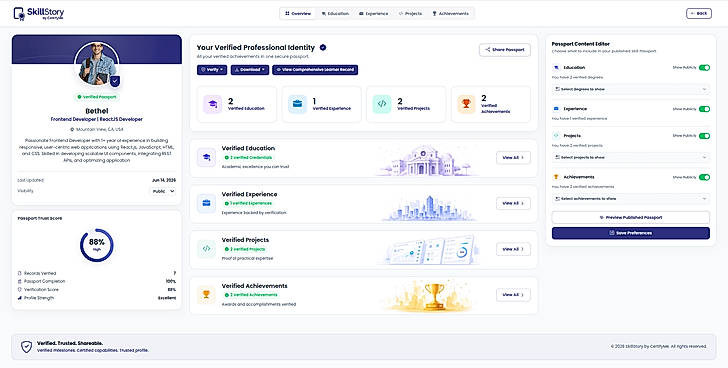728x368 pixels.
Task: Expand Select degrees to show dropdown
Action: (630, 89)
